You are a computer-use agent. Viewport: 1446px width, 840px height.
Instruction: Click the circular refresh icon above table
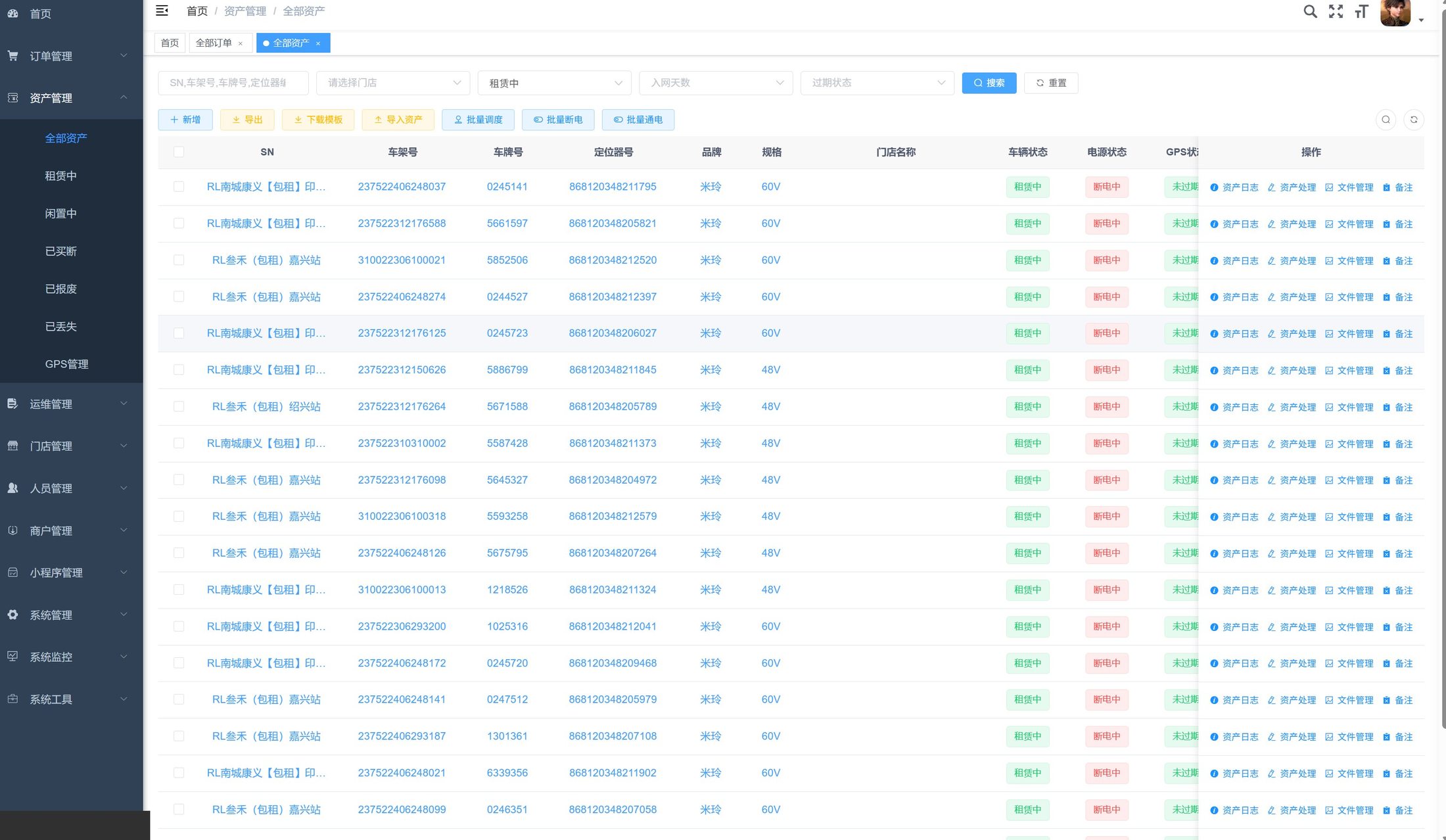pos(1414,120)
